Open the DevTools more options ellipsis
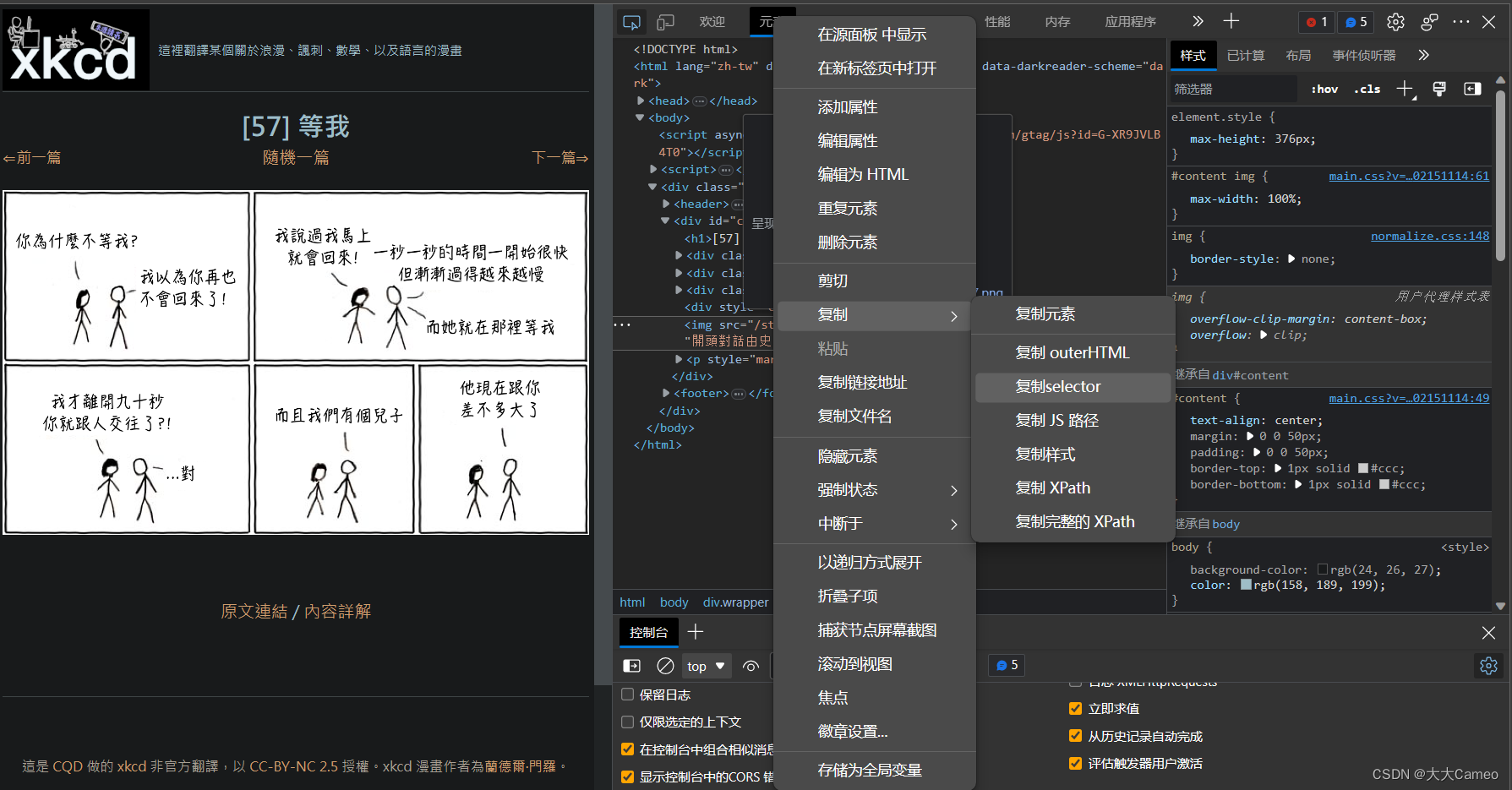 click(1460, 22)
